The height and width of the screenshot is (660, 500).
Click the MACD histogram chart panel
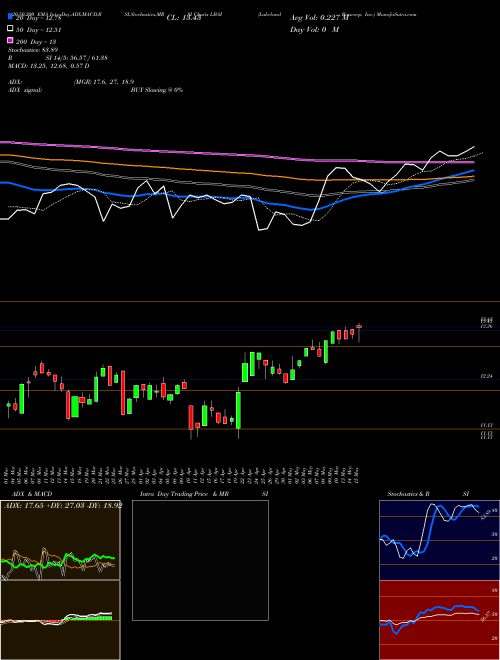60,620
